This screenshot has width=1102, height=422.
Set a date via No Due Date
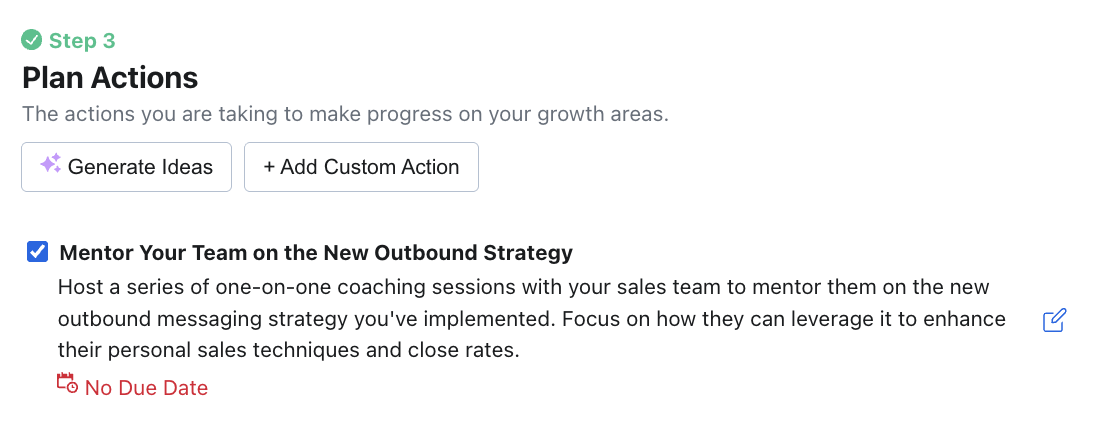tap(146, 388)
